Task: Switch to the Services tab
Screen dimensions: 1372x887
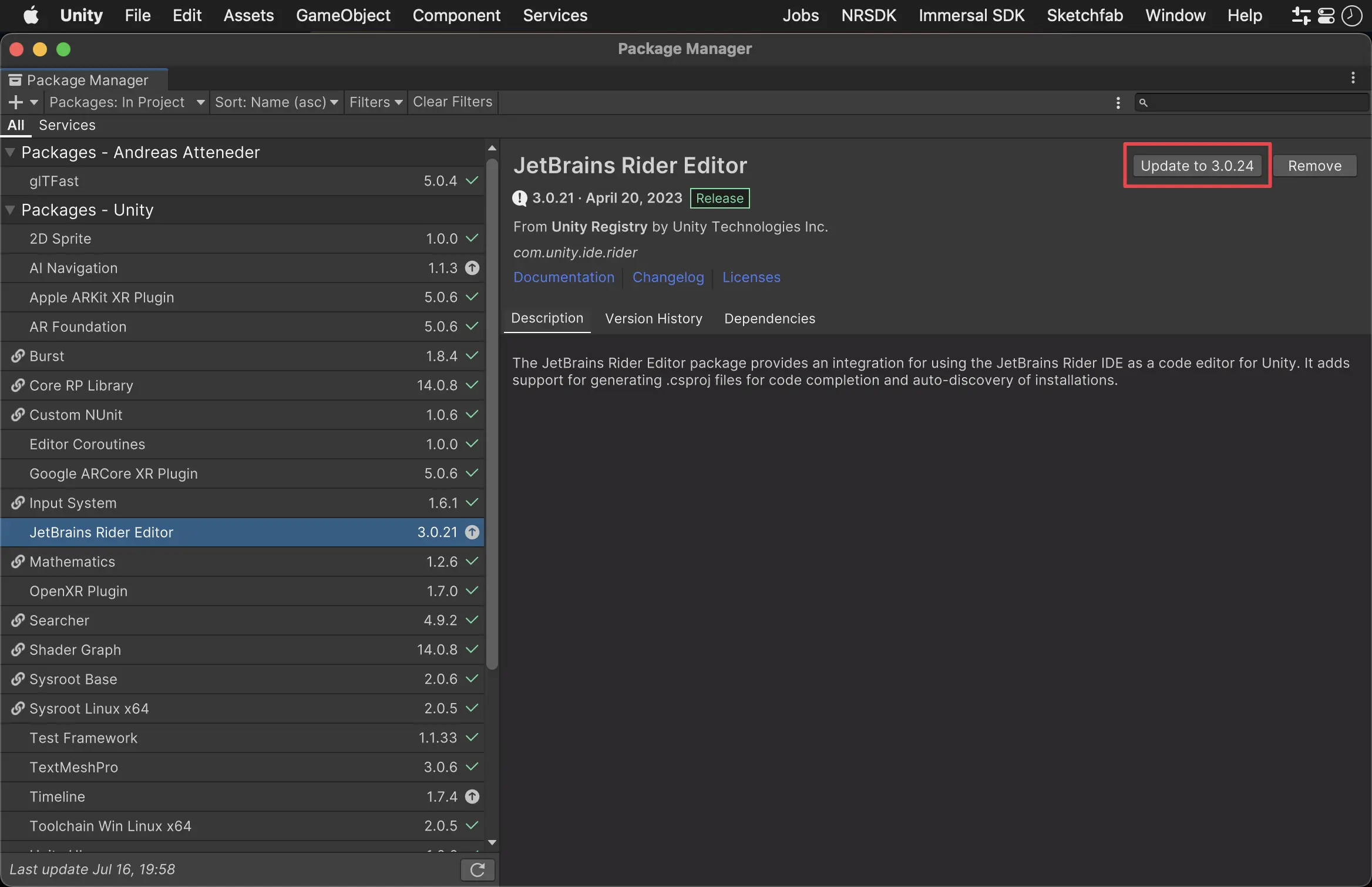Action: point(67,125)
